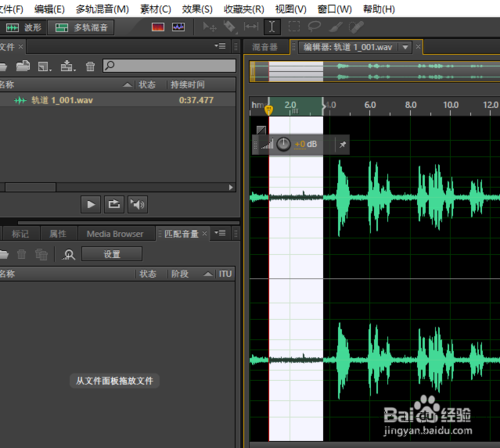The height and width of the screenshot is (448, 500).
Task: Select the Marquee Selection tool
Action: (294, 27)
